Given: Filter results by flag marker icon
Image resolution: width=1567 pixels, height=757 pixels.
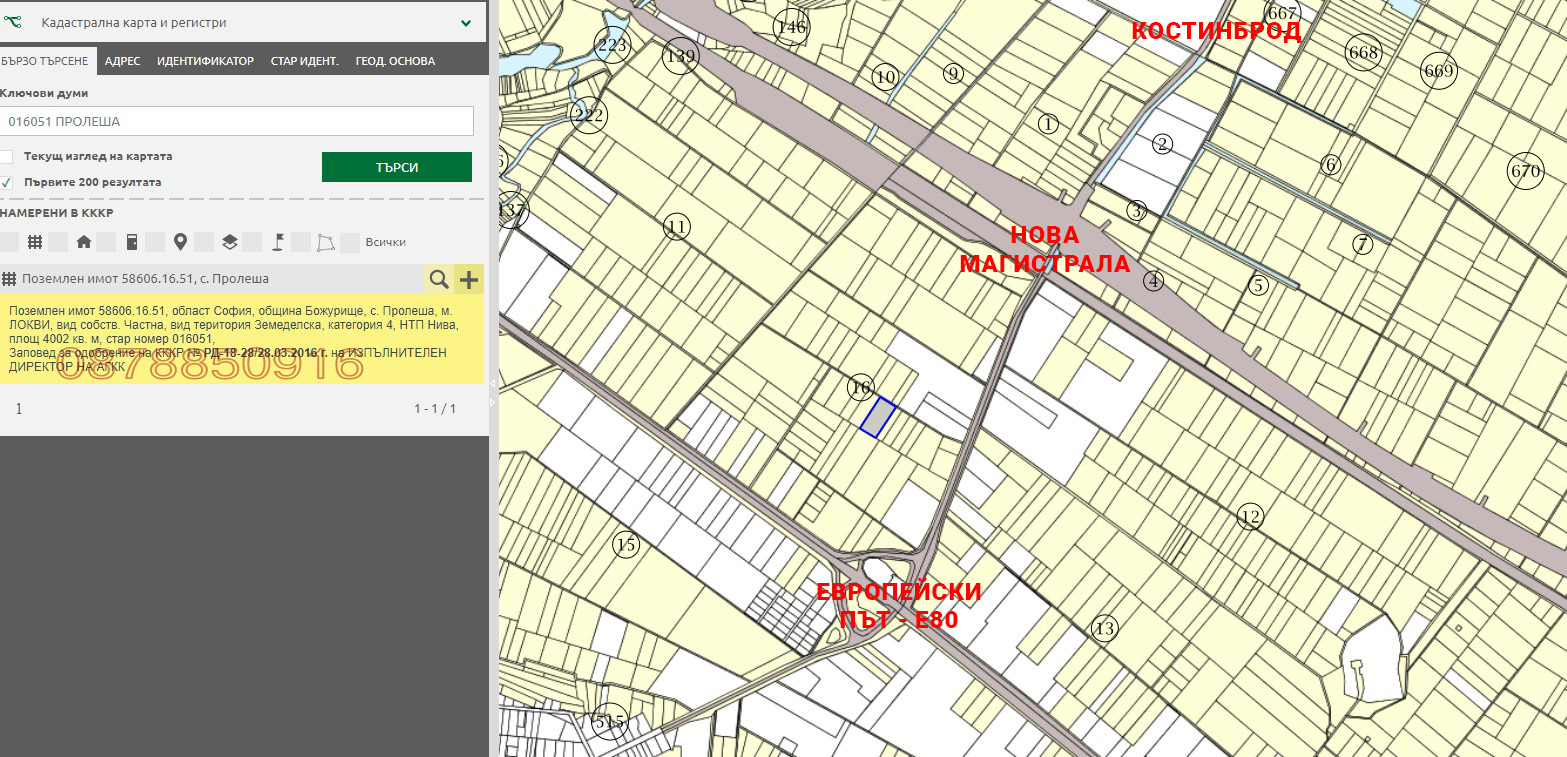Looking at the screenshot, I should [278, 242].
